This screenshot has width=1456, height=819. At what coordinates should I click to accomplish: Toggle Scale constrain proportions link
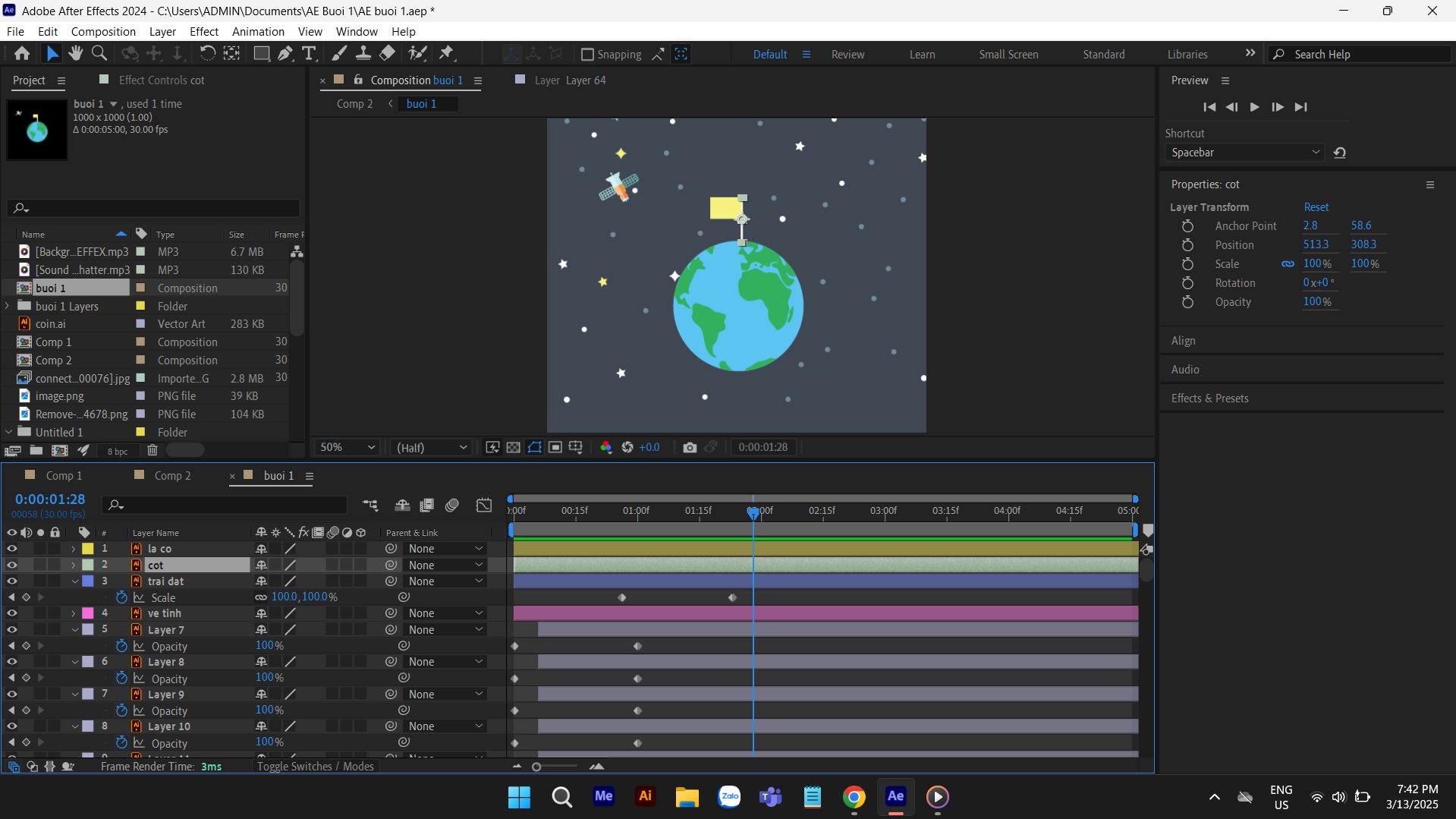1288,264
